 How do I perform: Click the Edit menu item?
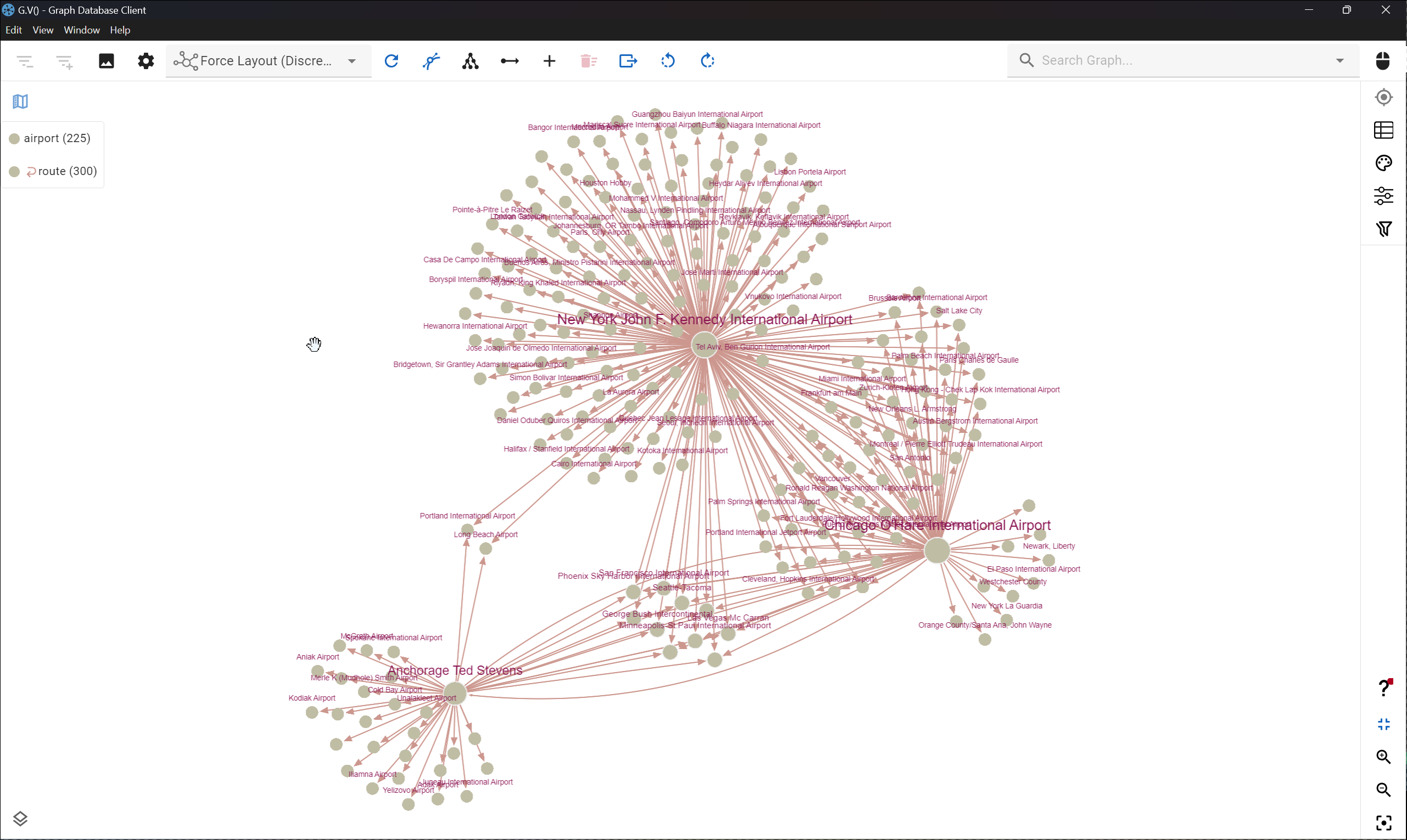pos(13,29)
